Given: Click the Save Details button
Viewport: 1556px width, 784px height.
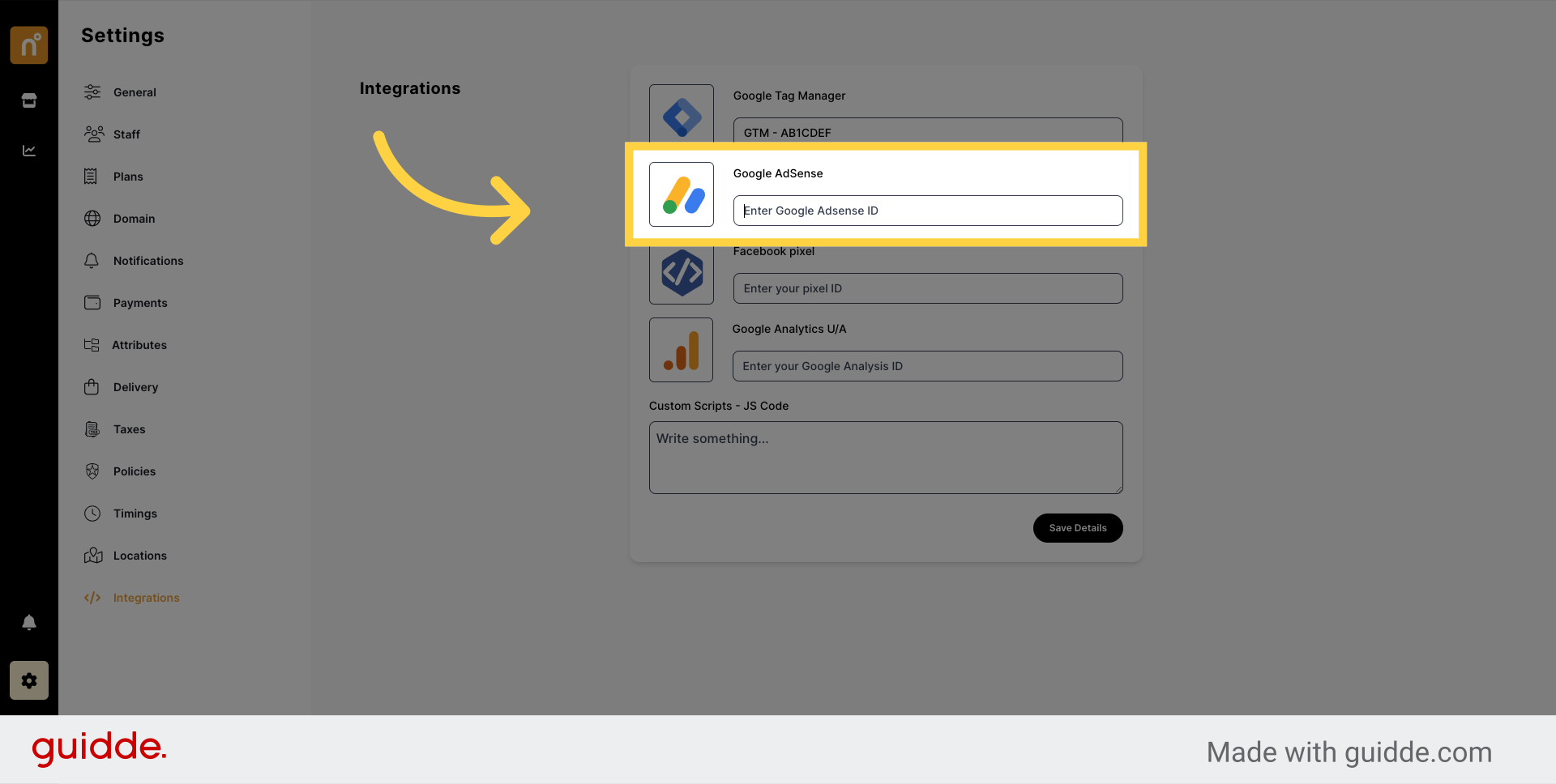Looking at the screenshot, I should pyautogui.click(x=1078, y=528).
